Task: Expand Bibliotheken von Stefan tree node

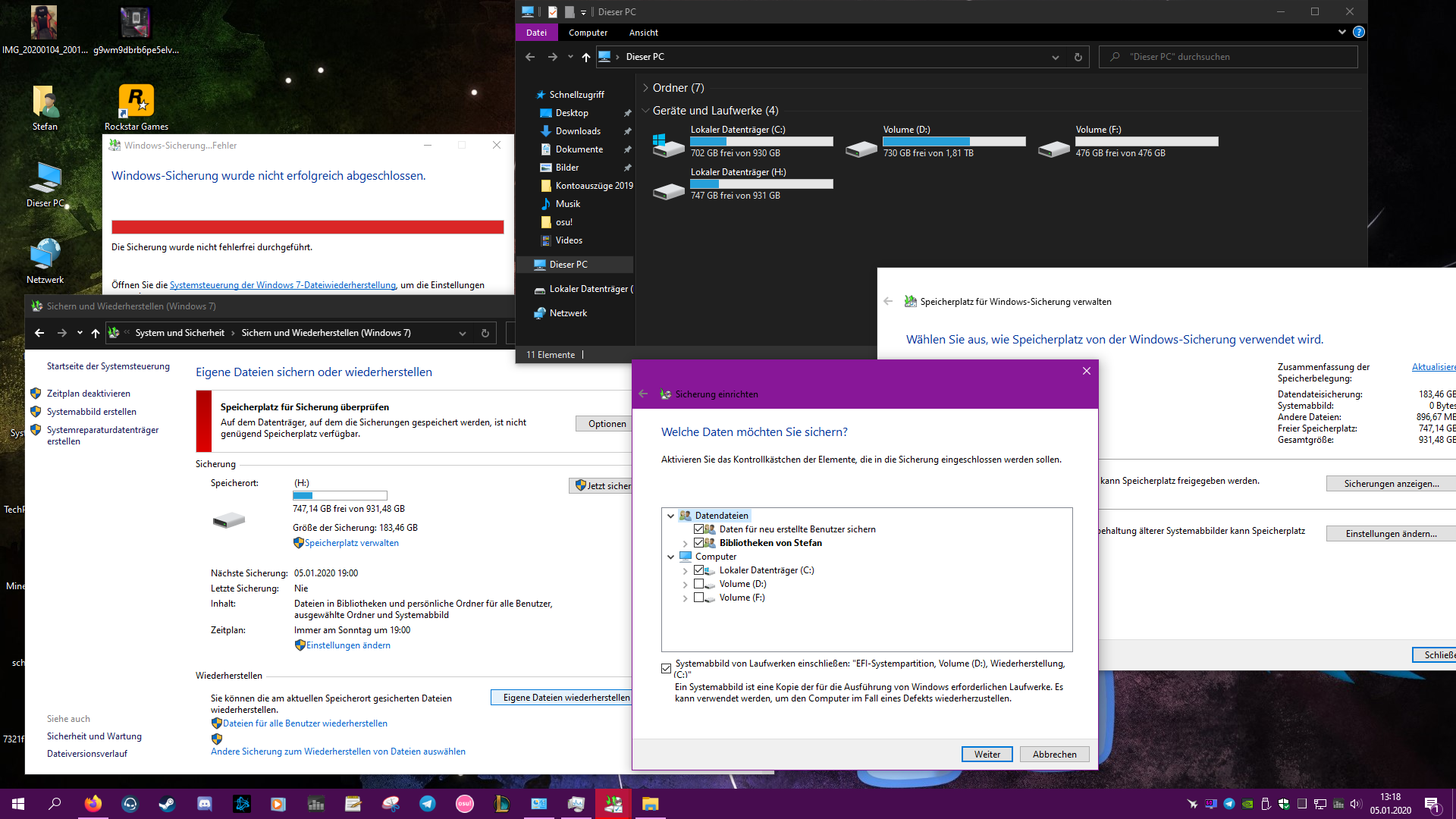Action: coord(685,543)
